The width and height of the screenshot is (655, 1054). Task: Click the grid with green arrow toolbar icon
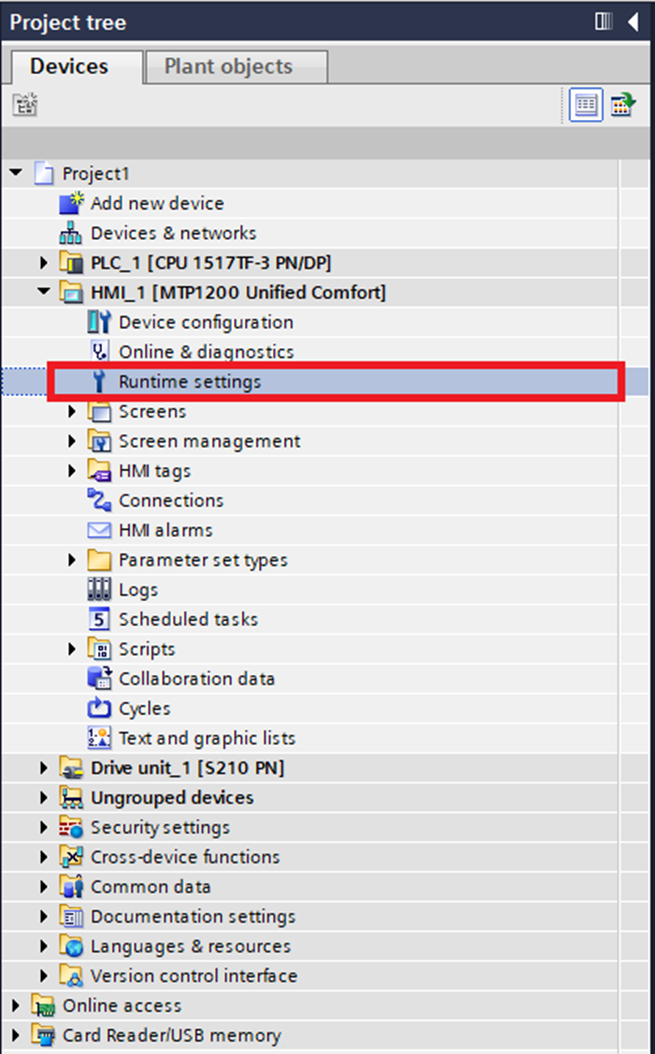(x=623, y=105)
